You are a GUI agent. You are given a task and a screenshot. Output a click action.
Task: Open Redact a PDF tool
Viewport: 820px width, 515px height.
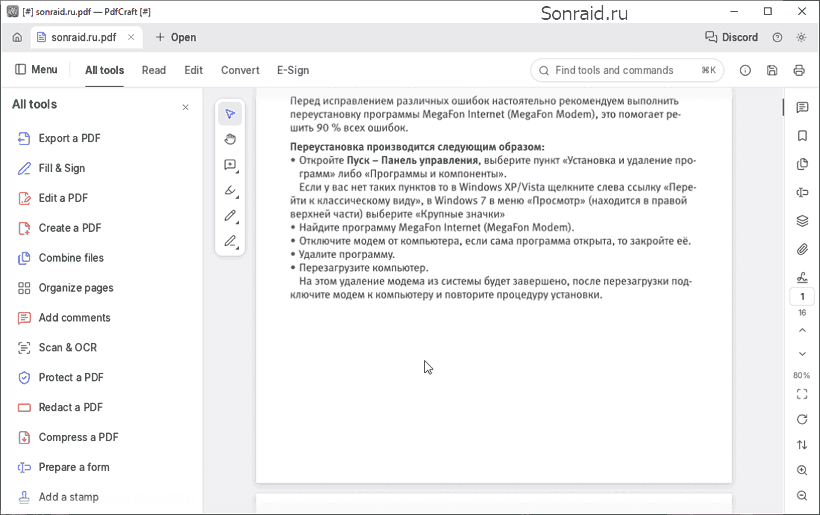pos(60,407)
